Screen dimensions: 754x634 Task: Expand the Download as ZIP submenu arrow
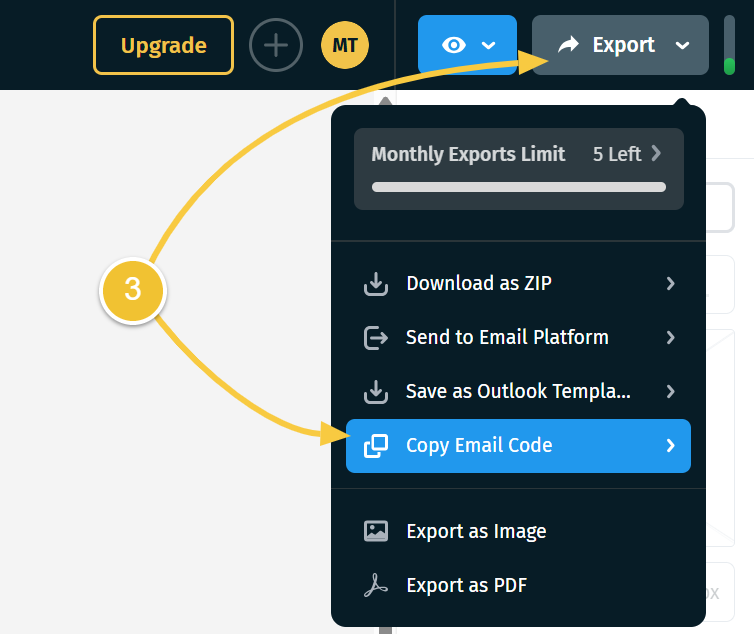click(671, 284)
